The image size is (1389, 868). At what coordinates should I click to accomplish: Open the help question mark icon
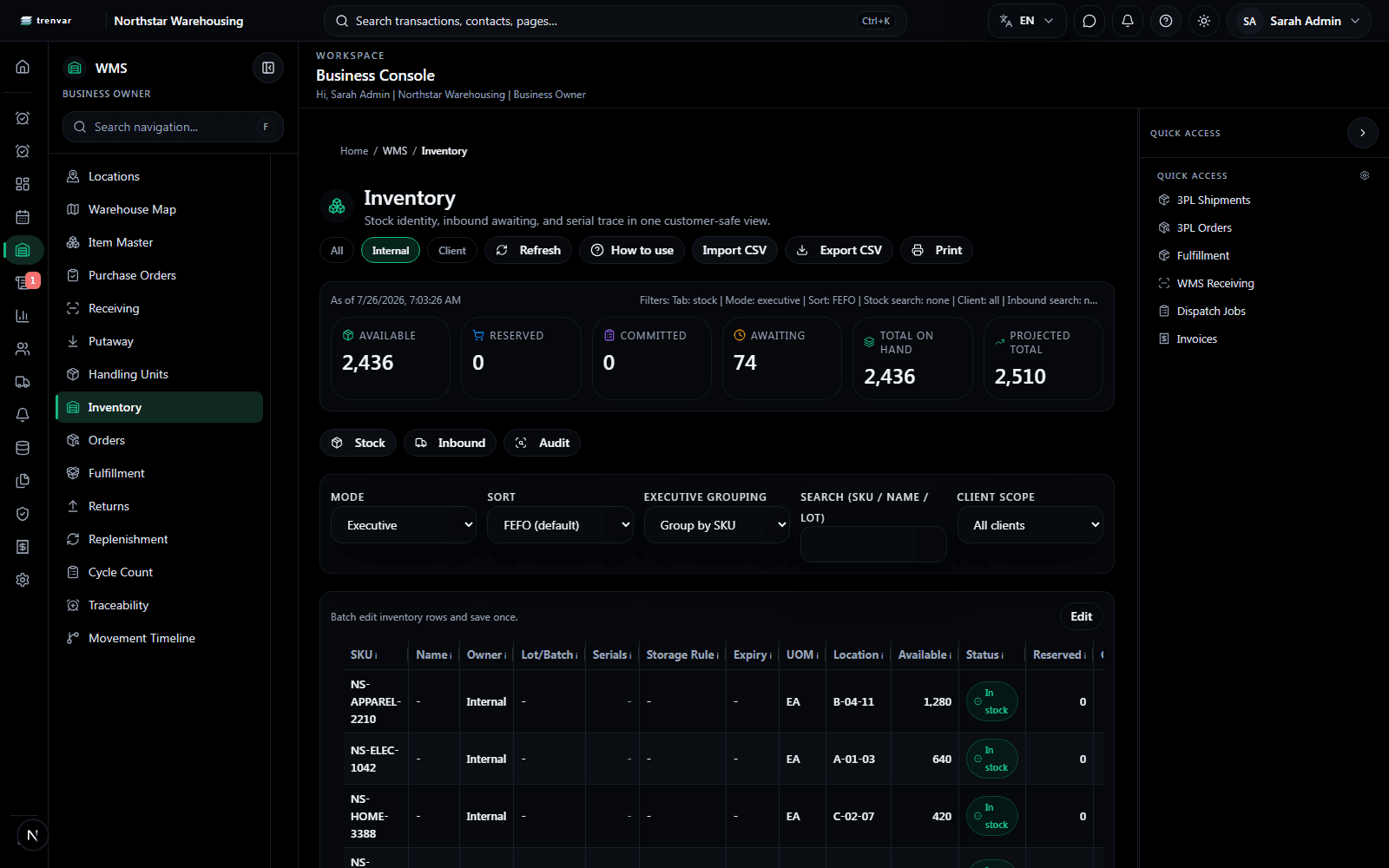click(1166, 21)
